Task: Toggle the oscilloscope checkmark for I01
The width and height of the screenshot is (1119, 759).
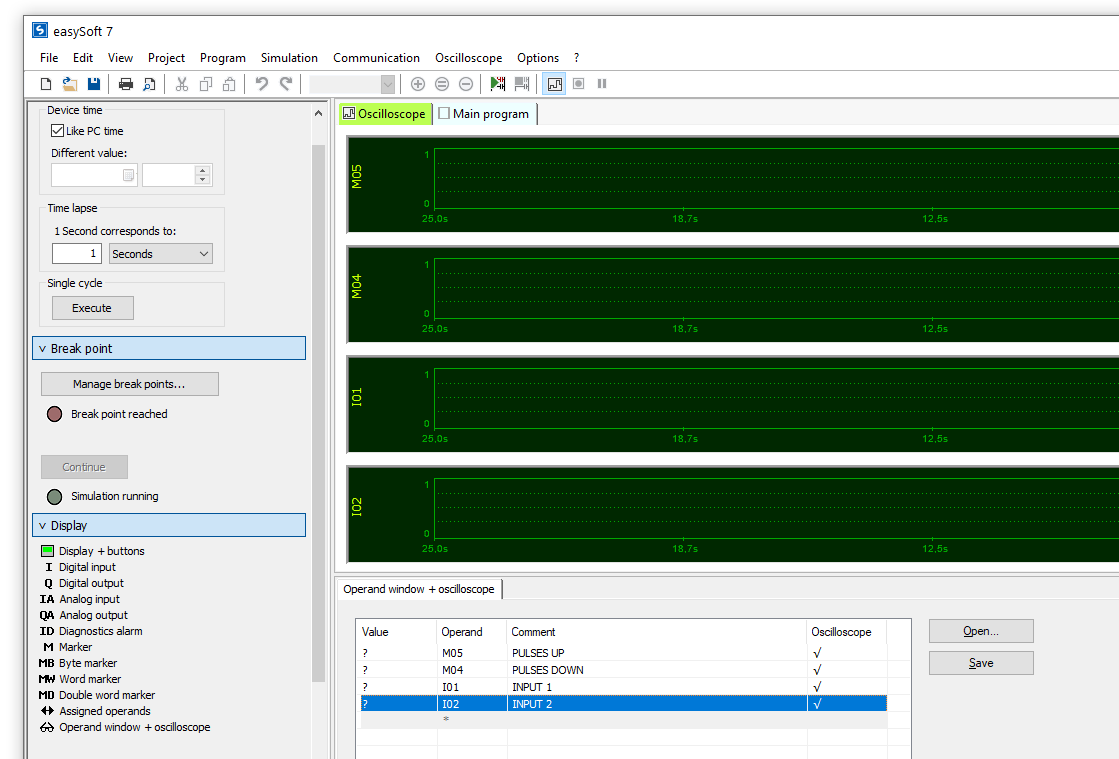Action: coord(817,687)
